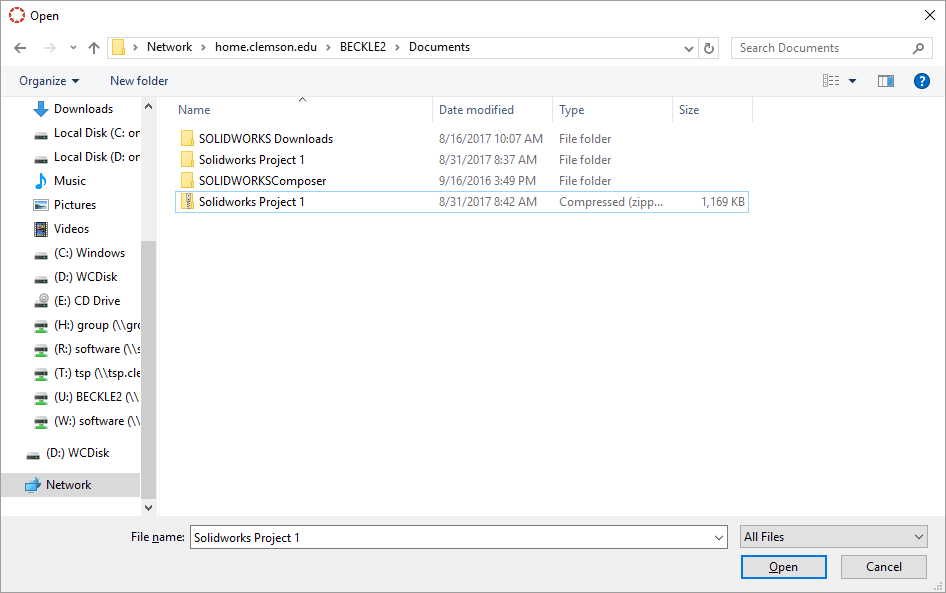Close the Open dialog window
The height and width of the screenshot is (593, 946).
coord(930,16)
